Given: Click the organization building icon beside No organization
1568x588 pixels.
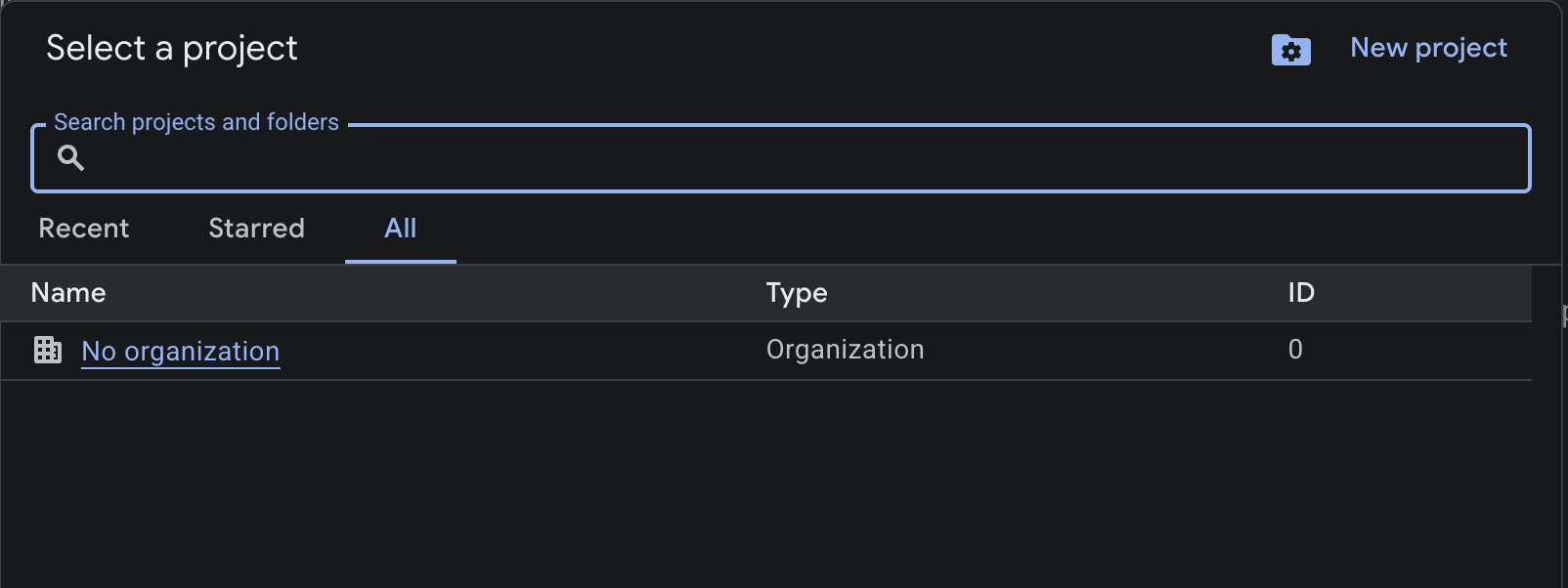Looking at the screenshot, I should click(47, 349).
